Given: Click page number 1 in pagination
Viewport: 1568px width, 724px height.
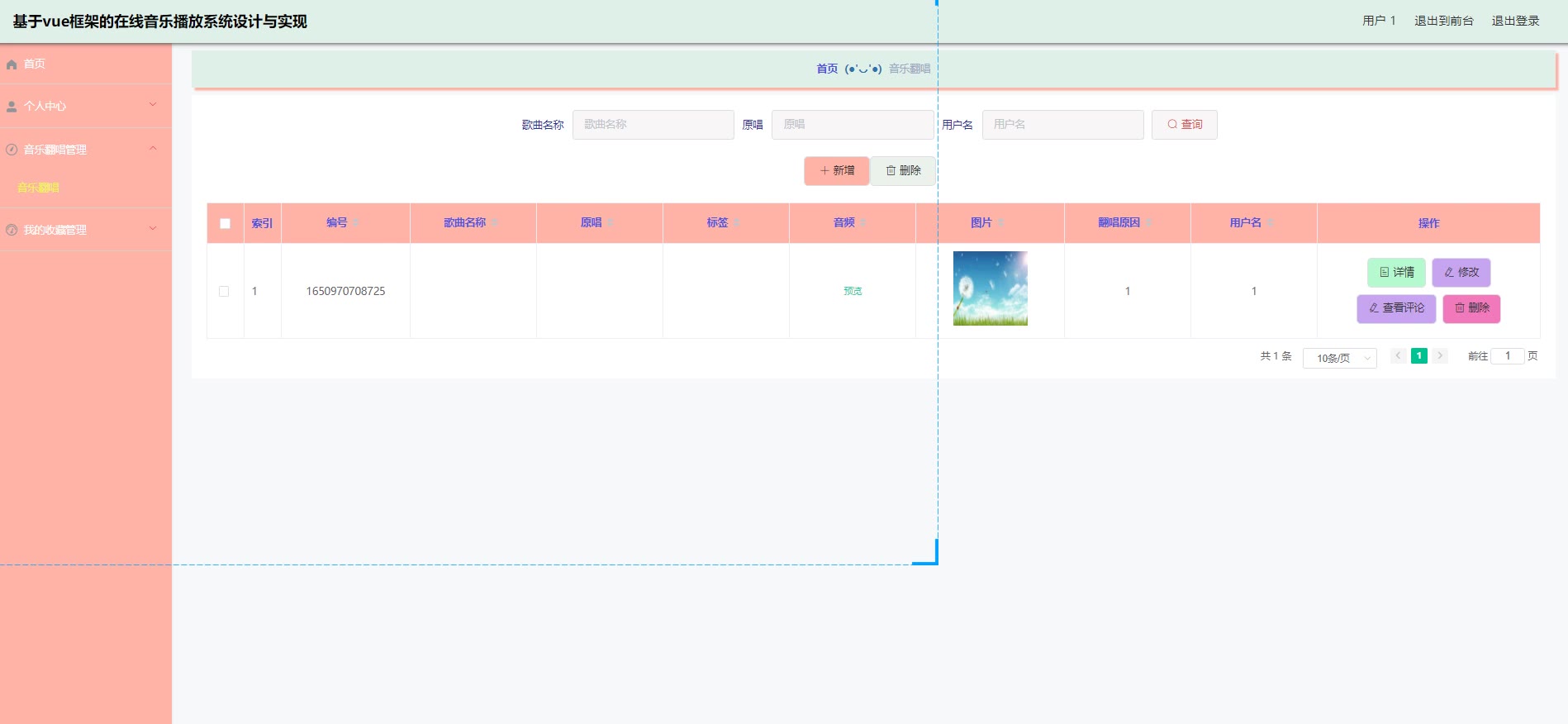Looking at the screenshot, I should (x=1419, y=356).
